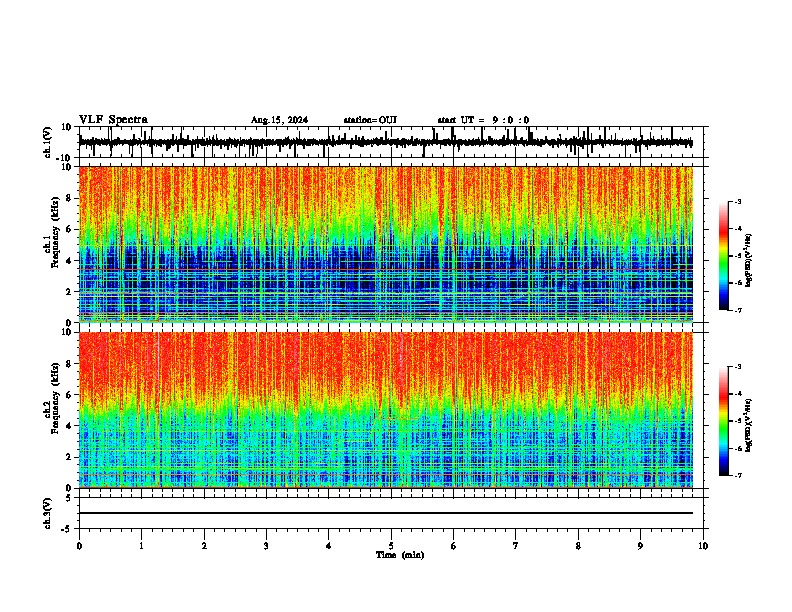This screenshot has width=792, height=612.
Task: Click time axis tick label "1"
Action: pos(141,546)
